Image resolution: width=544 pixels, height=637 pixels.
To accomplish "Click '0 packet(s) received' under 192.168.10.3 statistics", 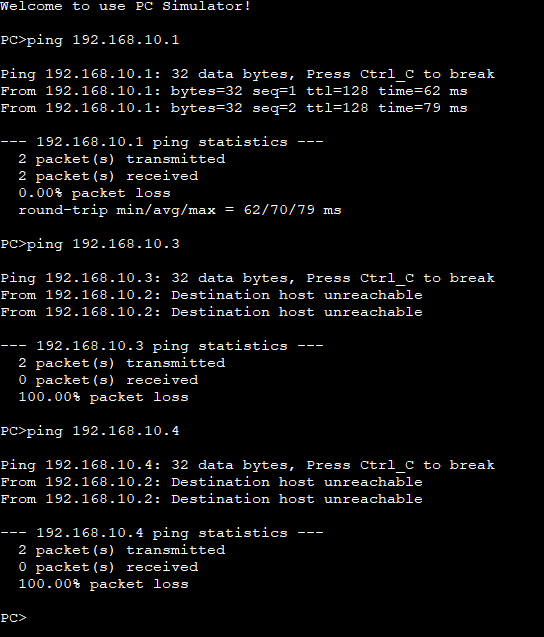I will click(108, 380).
